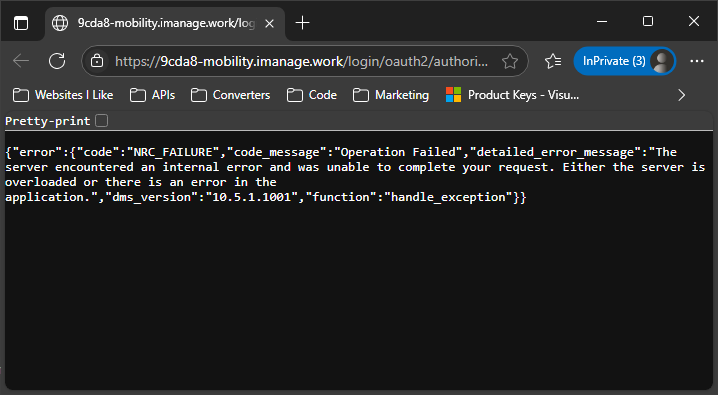Open Product Keys - Visual Studio bookmark
The height and width of the screenshot is (395, 718).
tap(512, 95)
